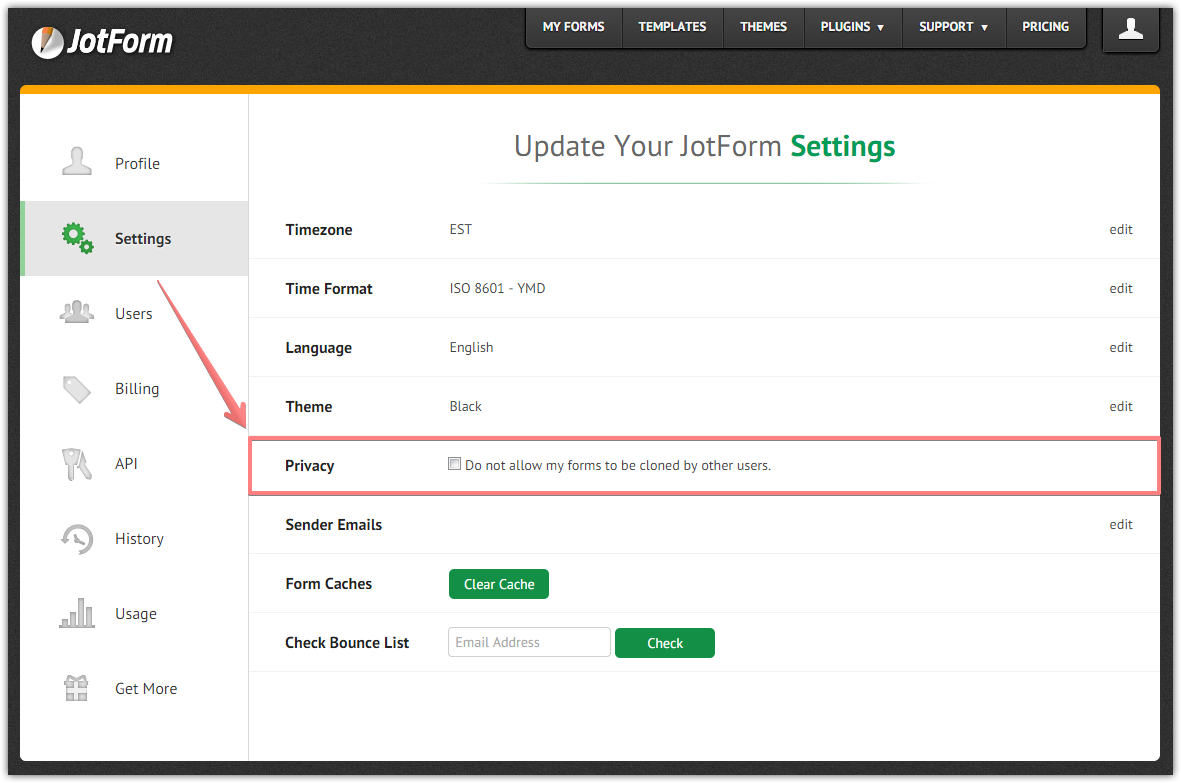Go to Templates in top navigation

(x=672, y=27)
